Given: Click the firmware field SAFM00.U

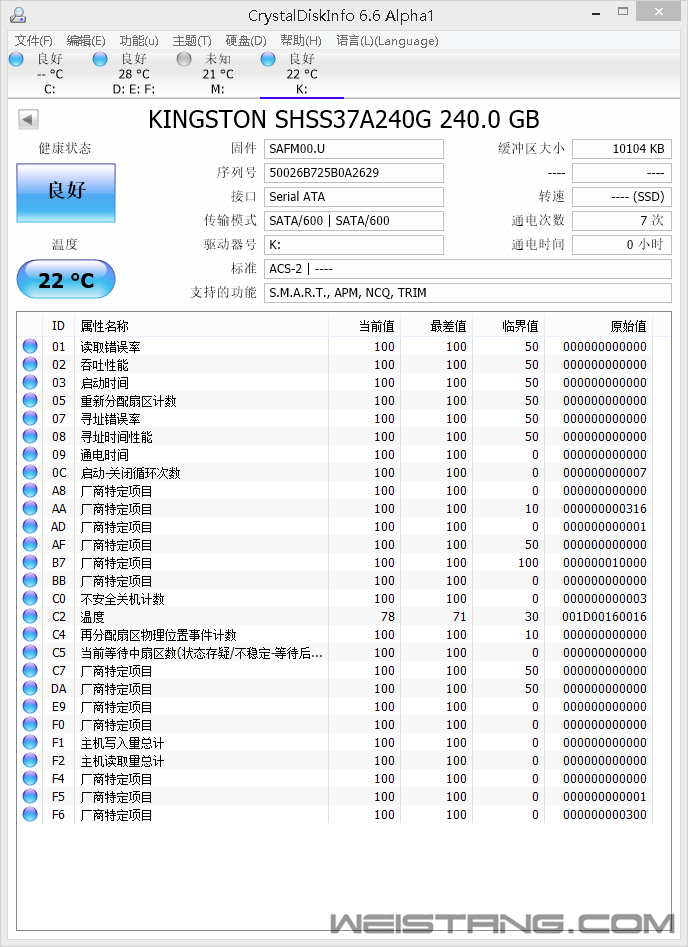Looking at the screenshot, I should pyautogui.click(x=353, y=149).
